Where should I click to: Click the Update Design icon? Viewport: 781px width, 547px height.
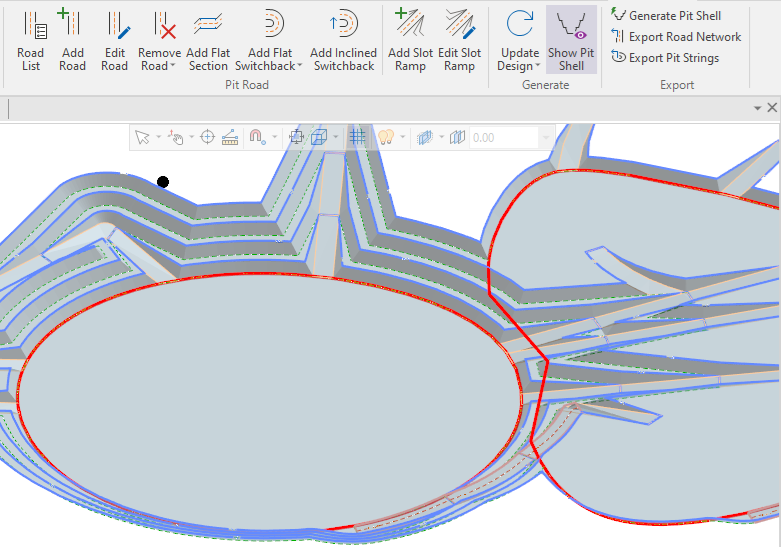tap(520, 24)
